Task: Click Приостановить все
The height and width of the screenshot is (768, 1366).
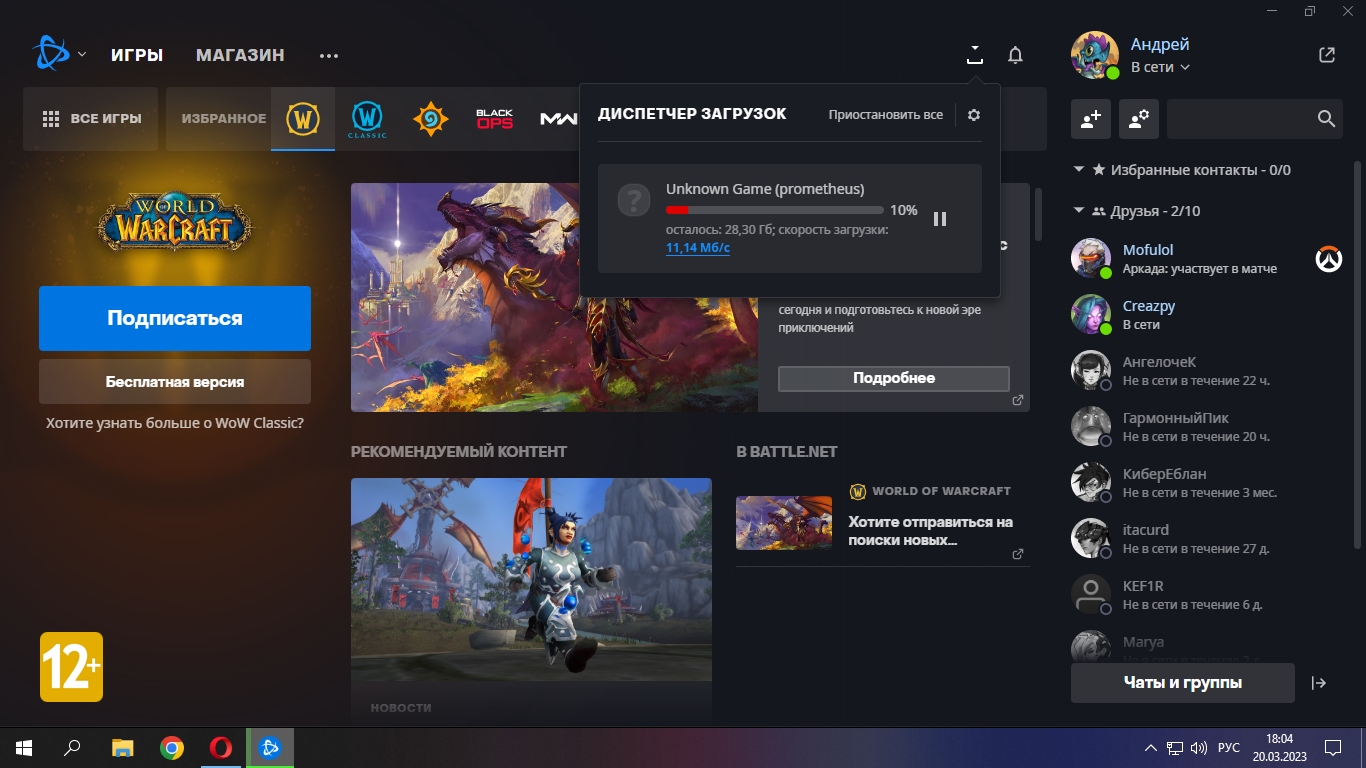Action: click(885, 115)
